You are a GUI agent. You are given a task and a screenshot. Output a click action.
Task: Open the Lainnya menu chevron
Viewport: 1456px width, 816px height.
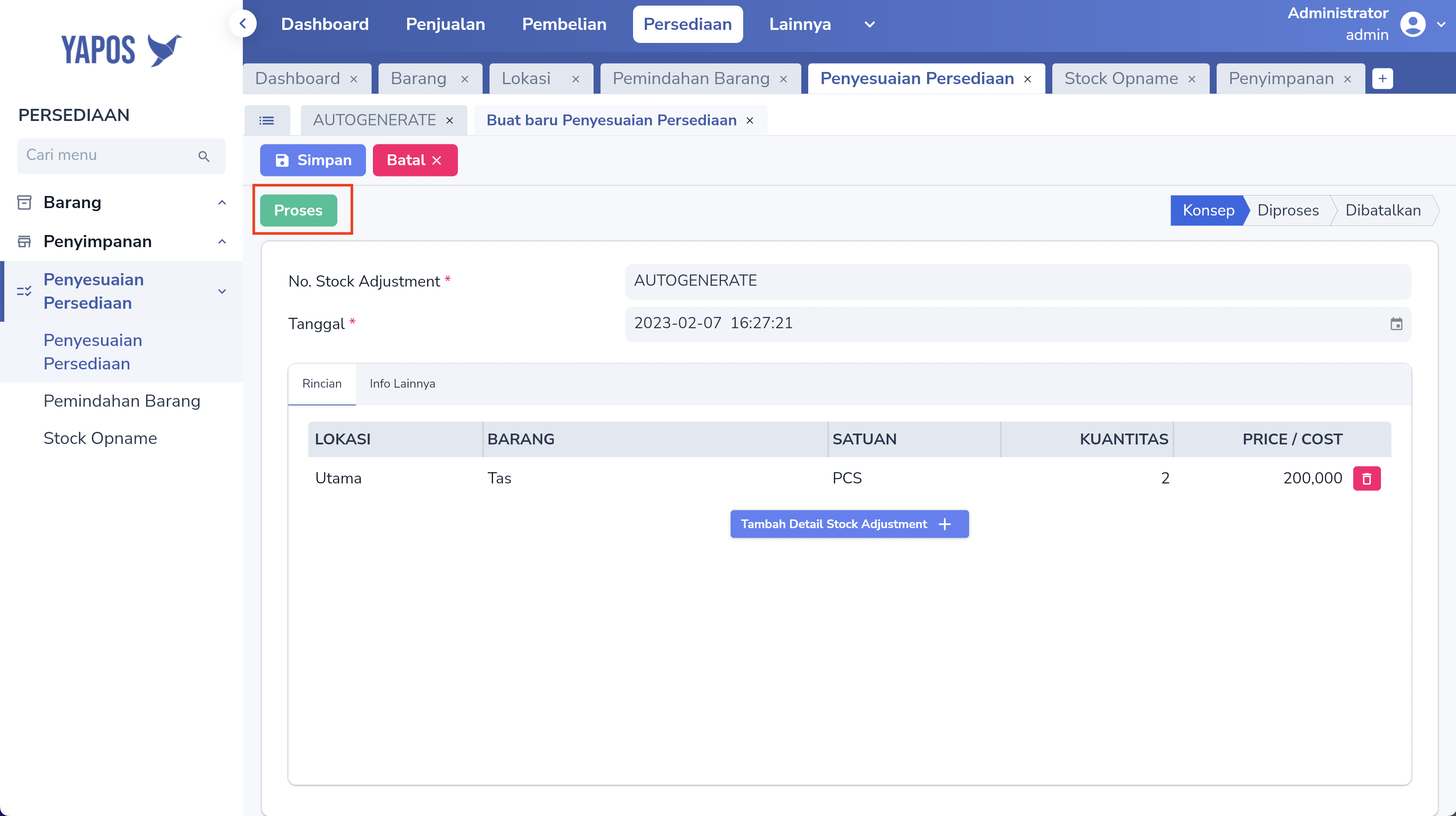point(870,24)
